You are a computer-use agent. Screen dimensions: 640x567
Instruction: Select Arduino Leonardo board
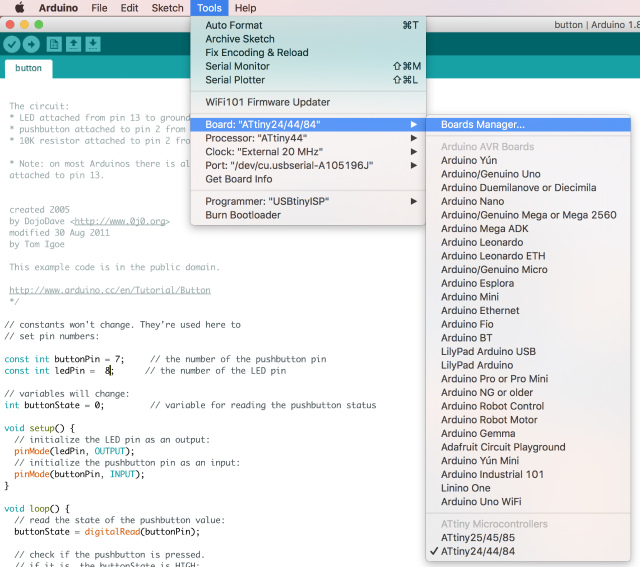528,242
